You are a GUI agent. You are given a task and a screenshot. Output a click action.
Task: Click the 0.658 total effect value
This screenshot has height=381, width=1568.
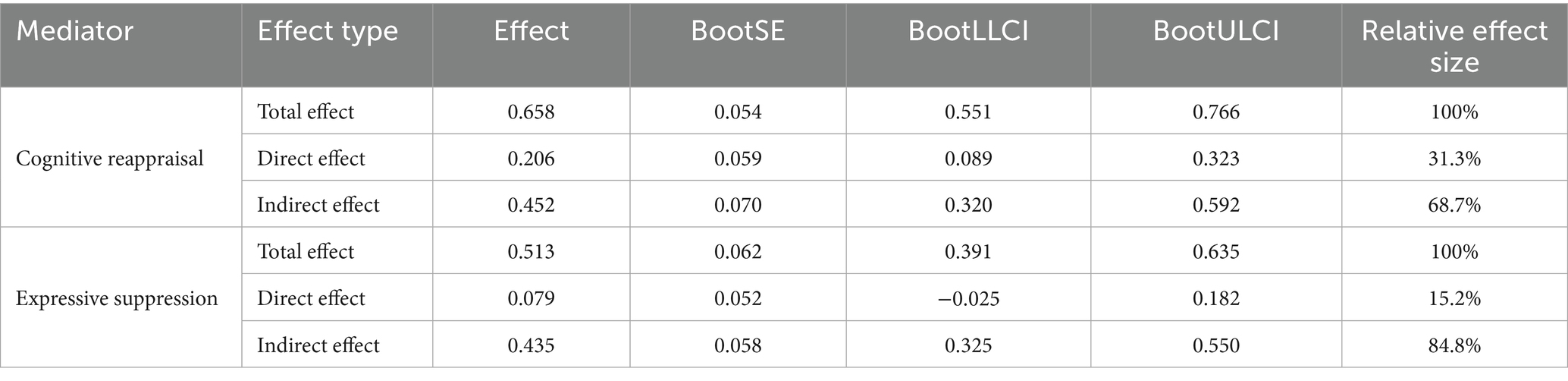click(x=531, y=112)
